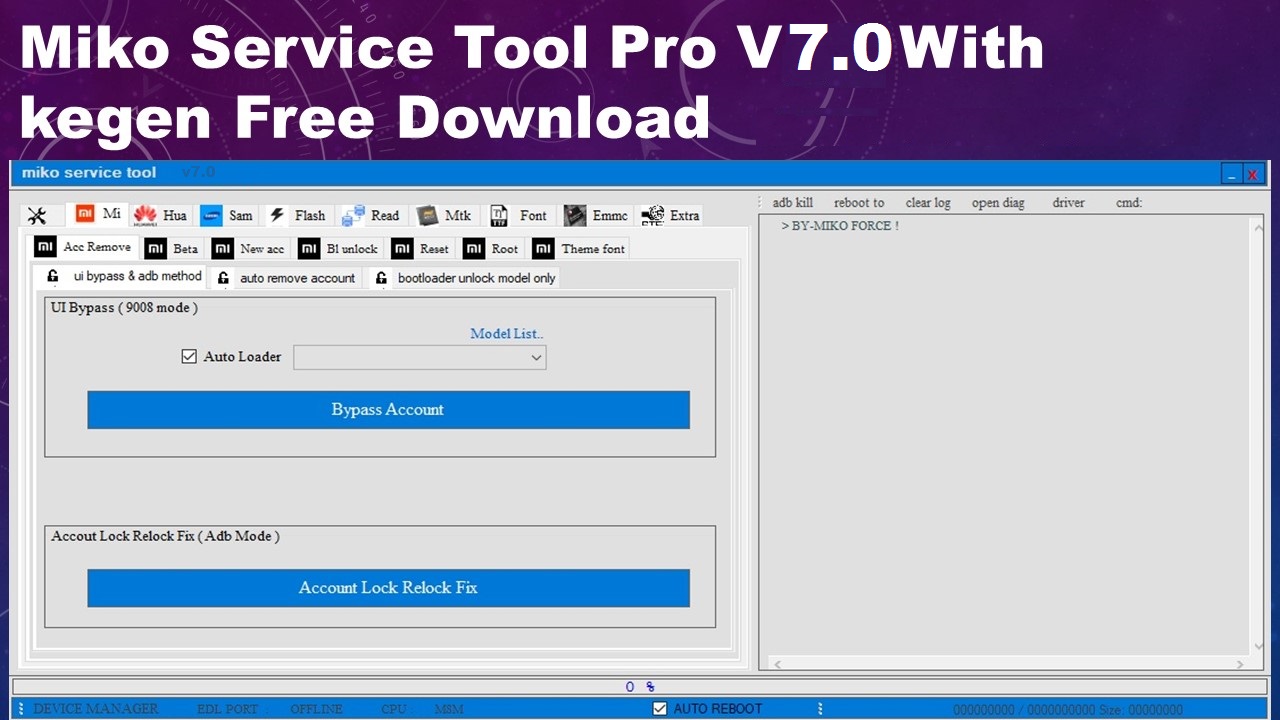
Task: Click the cmd: toolbar item
Action: pyautogui.click(x=1129, y=203)
